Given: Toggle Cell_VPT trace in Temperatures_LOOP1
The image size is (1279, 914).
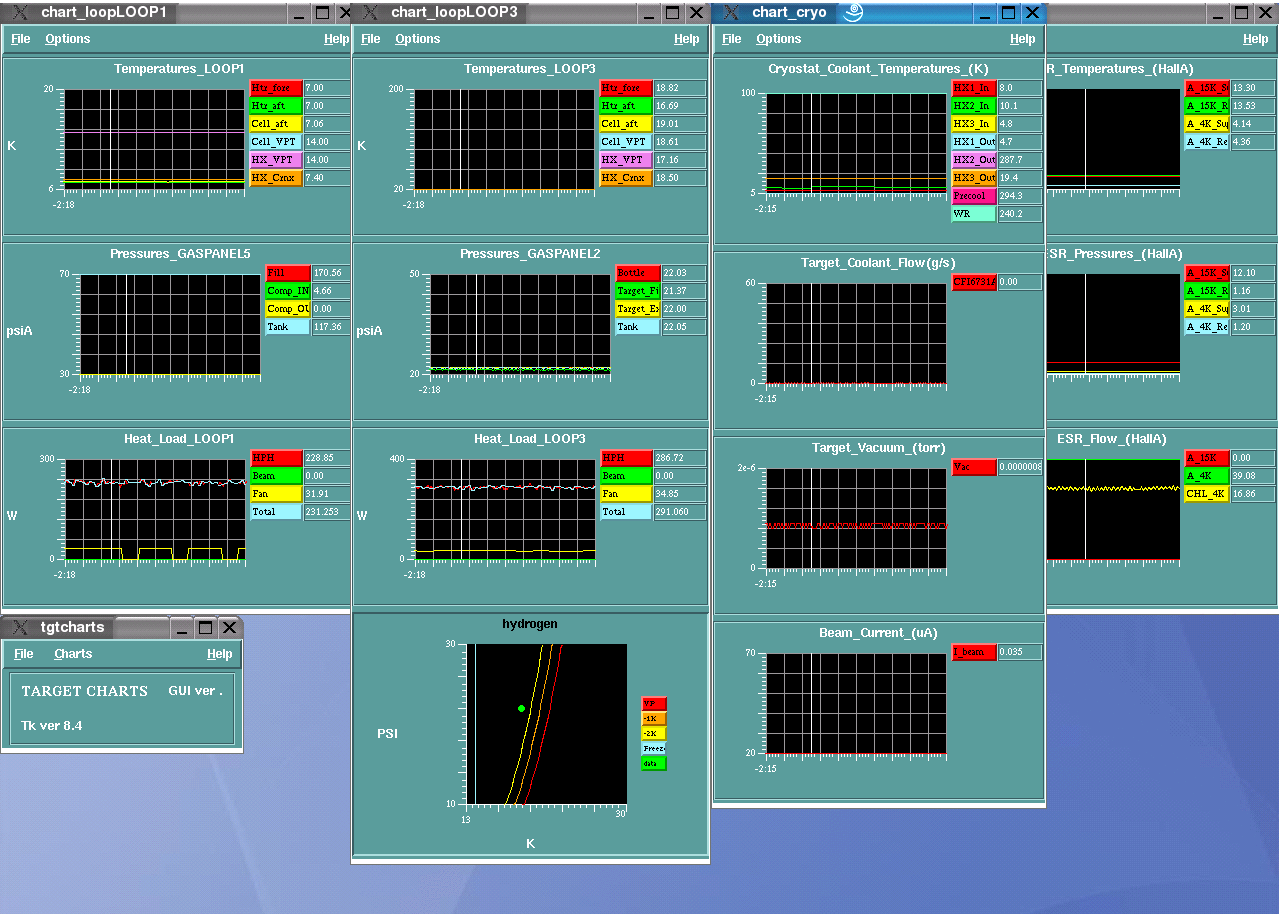Looking at the screenshot, I should tap(276, 142).
